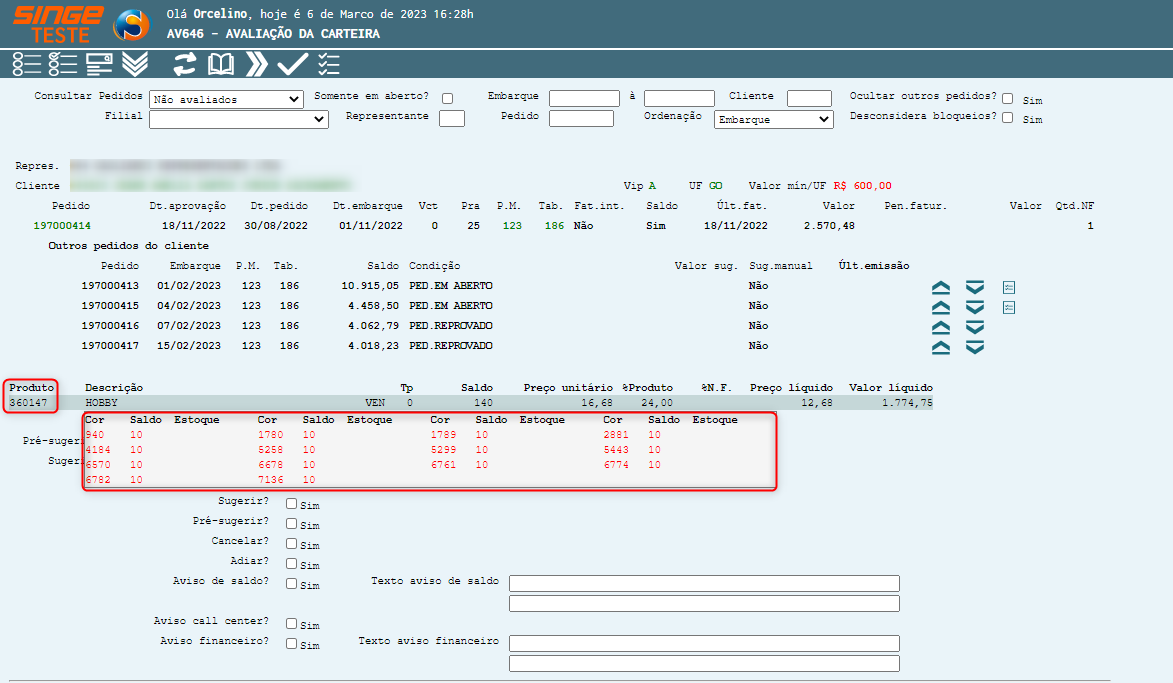This screenshot has width=1173, height=683.
Task: Click the checklist icon beside order 197000415
Action: coord(1009,307)
